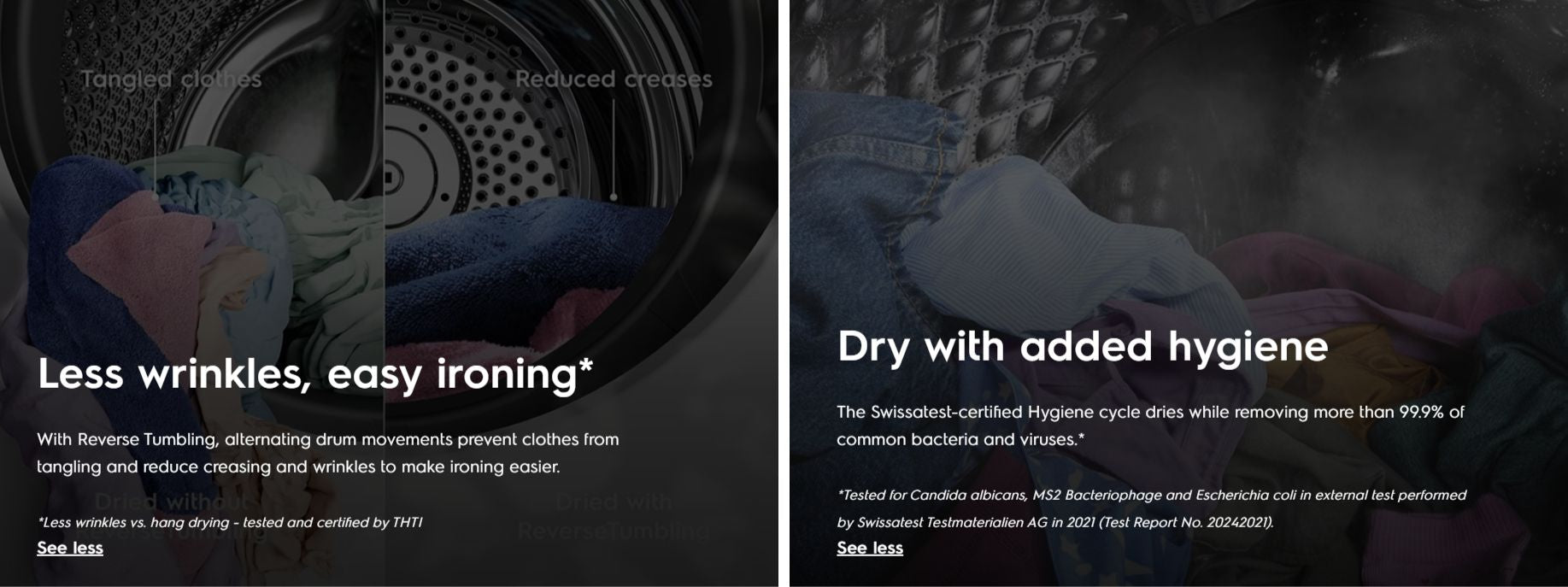Click the THTI certification footnote

tap(230, 522)
